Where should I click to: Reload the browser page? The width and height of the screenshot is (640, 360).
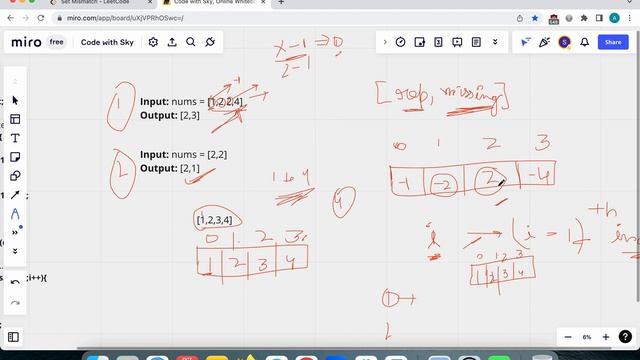point(41,18)
